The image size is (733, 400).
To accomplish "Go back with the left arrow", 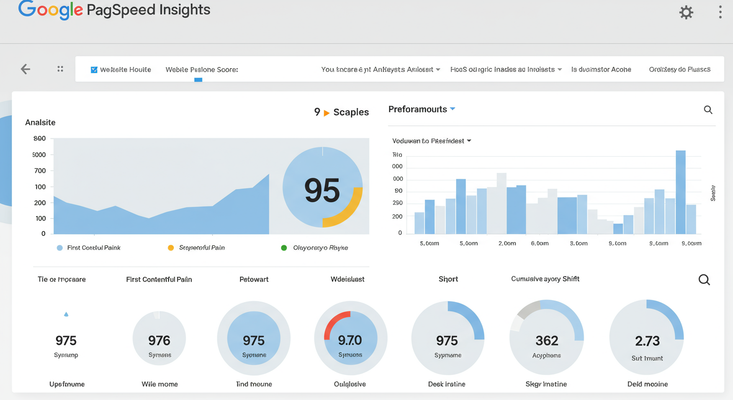I will 25,69.
